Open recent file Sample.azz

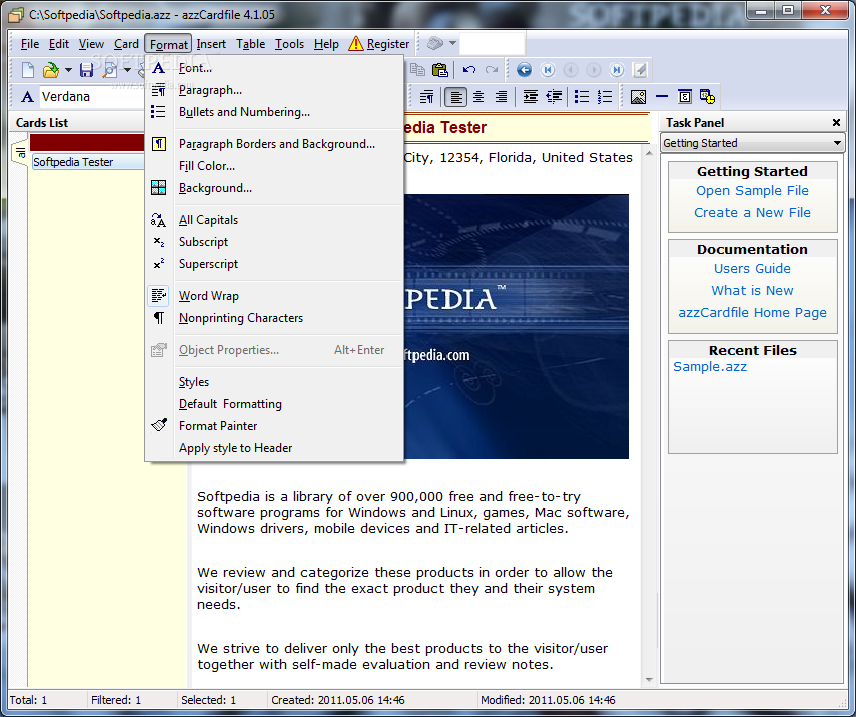(710, 366)
